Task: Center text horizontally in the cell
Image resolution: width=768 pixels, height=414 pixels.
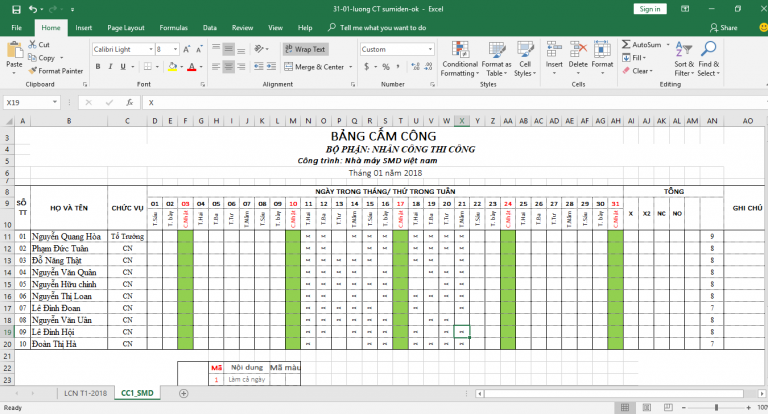Action: click(x=228, y=67)
